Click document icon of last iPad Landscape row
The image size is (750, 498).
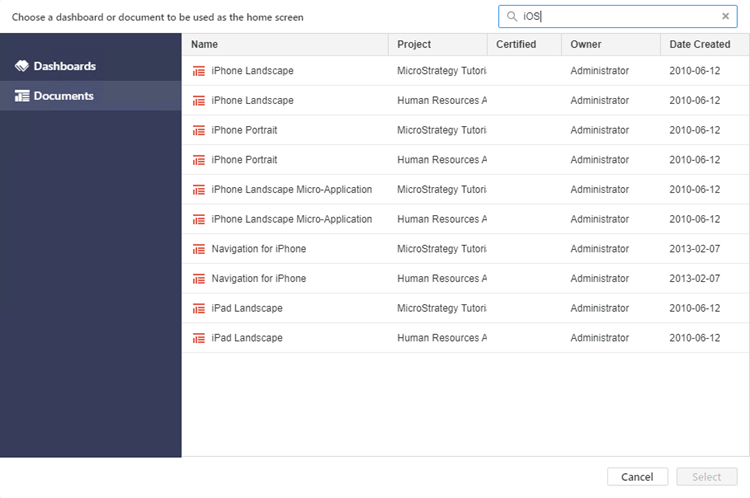(x=199, y=338)
